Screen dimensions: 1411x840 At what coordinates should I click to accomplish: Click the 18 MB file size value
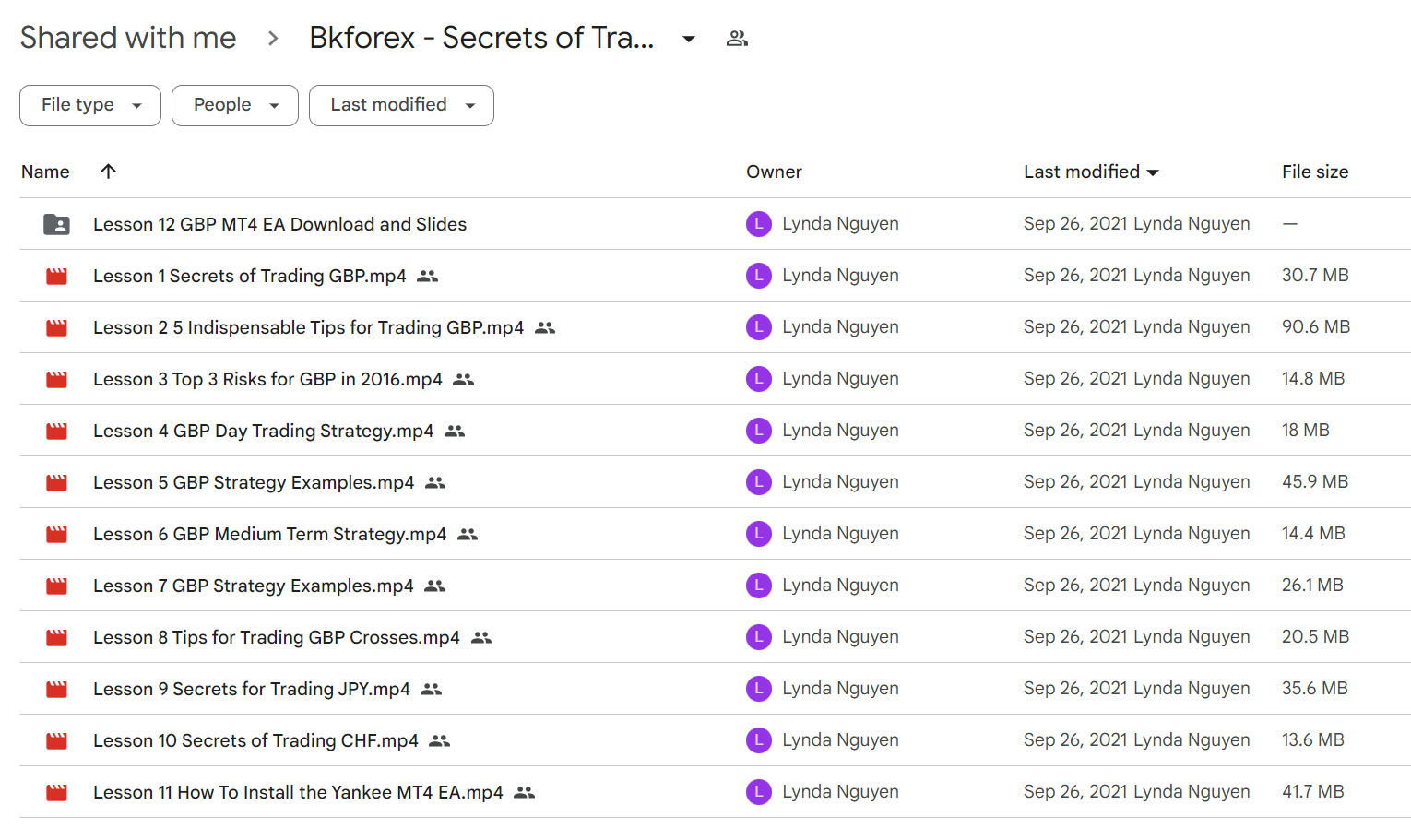point(1306,430)
